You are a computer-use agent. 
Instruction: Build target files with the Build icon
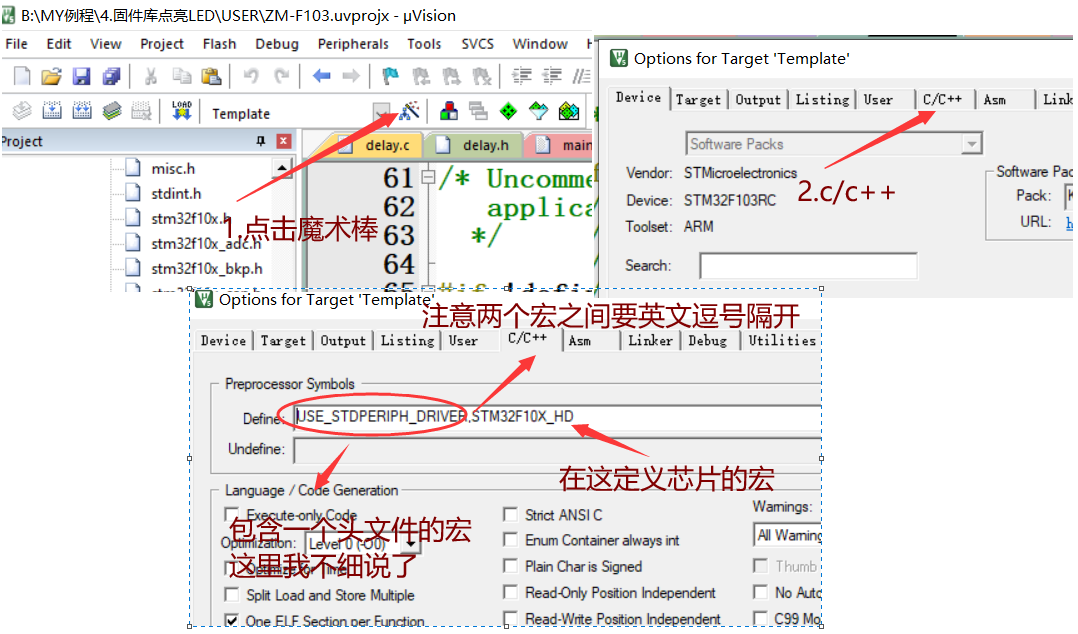[52, 111]
